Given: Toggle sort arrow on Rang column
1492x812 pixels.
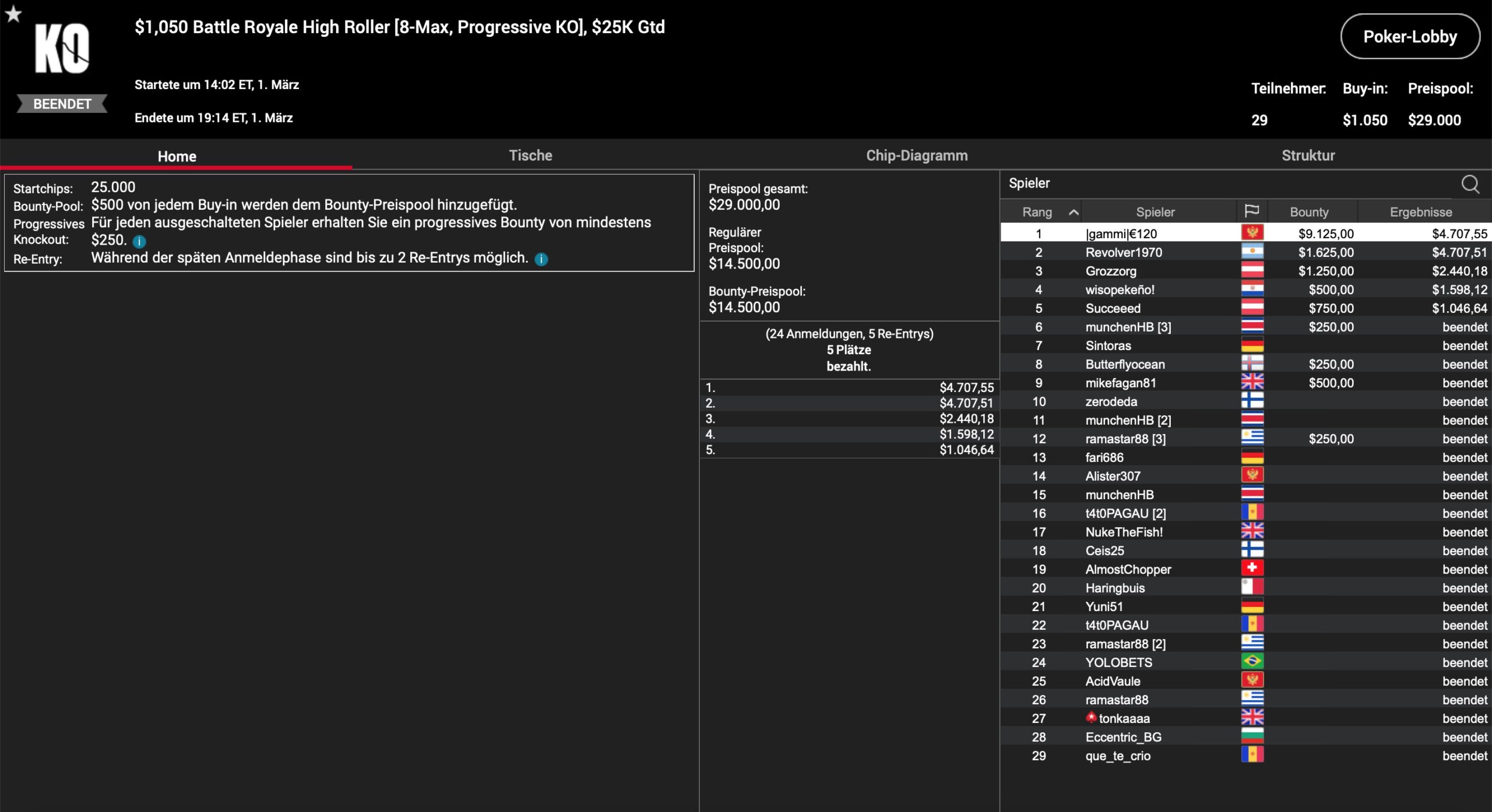Looking at the screenshot, I should pos(1074,212).
